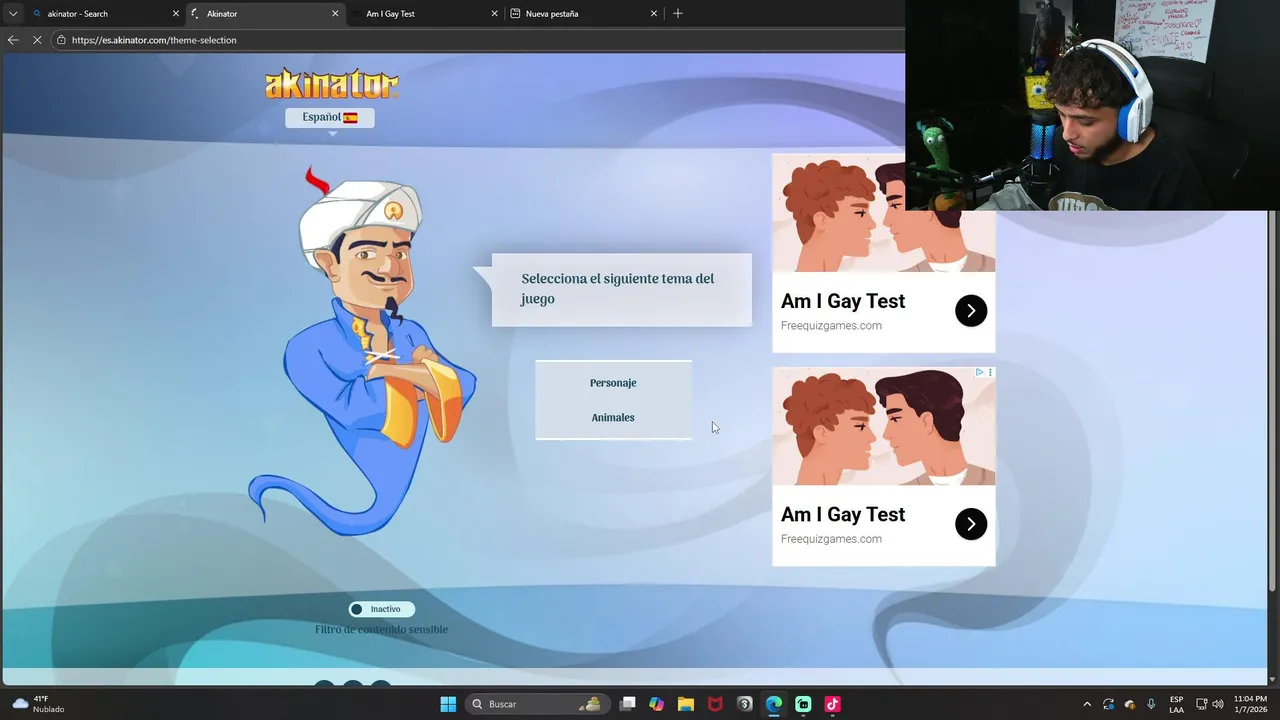The width and height of the screenshot is (1280, 720).
Task: Open the Español language dropdown
Action: click(x=330, y=117)
